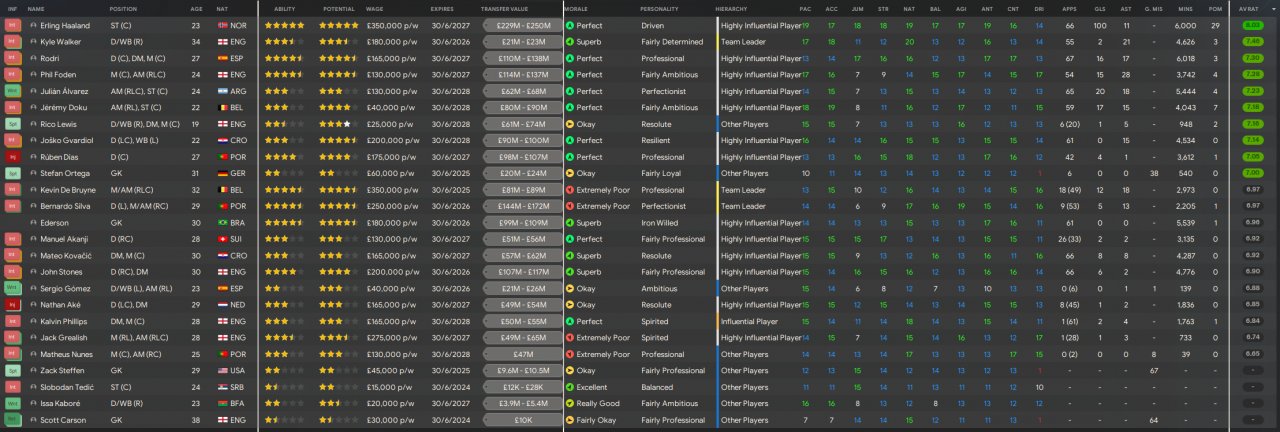Screen dimensions: 1280x432
Task: Click Julián Álvarez's Argentina flag
Action: 222,91
